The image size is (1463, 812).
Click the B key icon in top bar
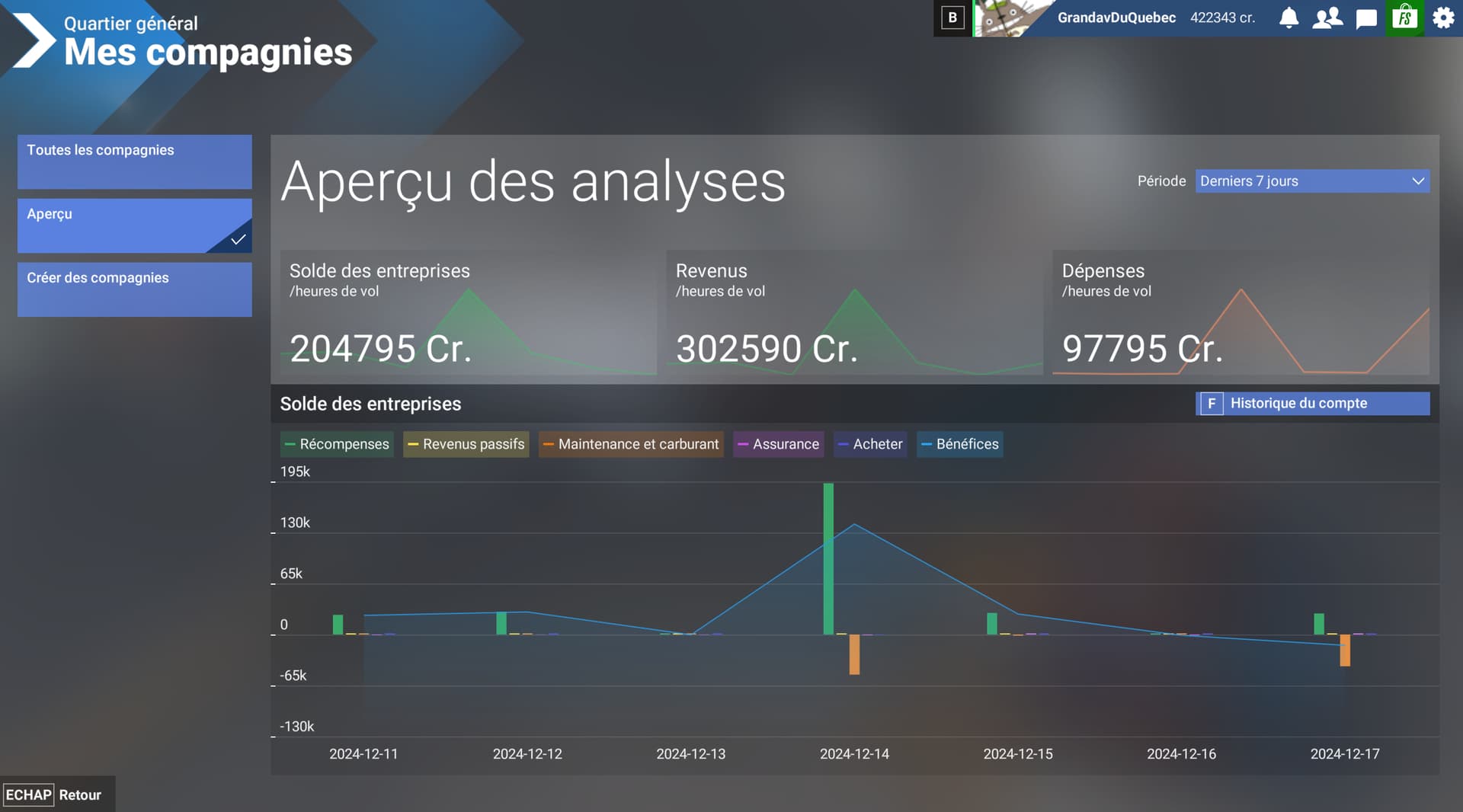(952, 18)
